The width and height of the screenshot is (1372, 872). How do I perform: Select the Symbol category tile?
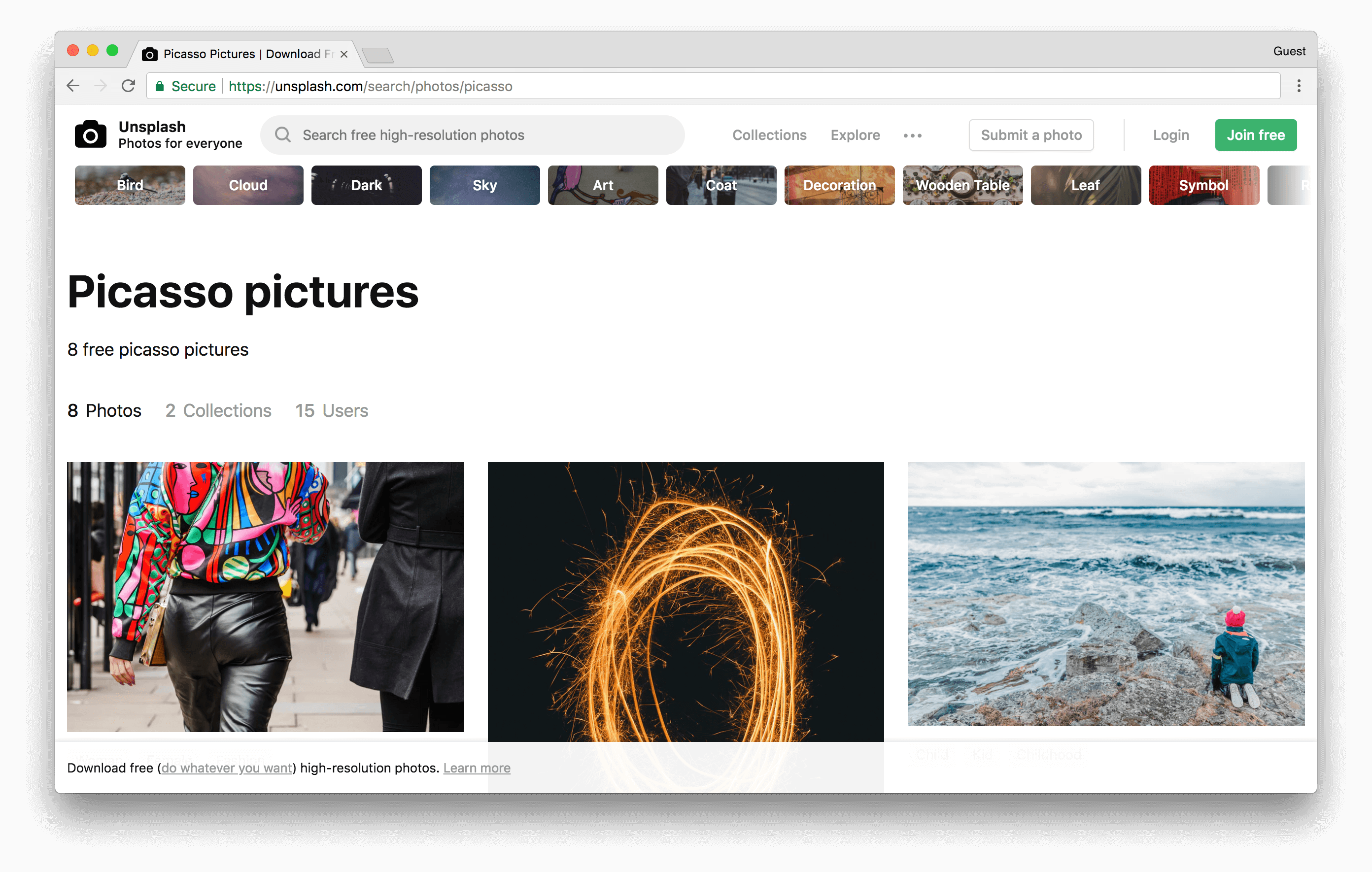1204,185
